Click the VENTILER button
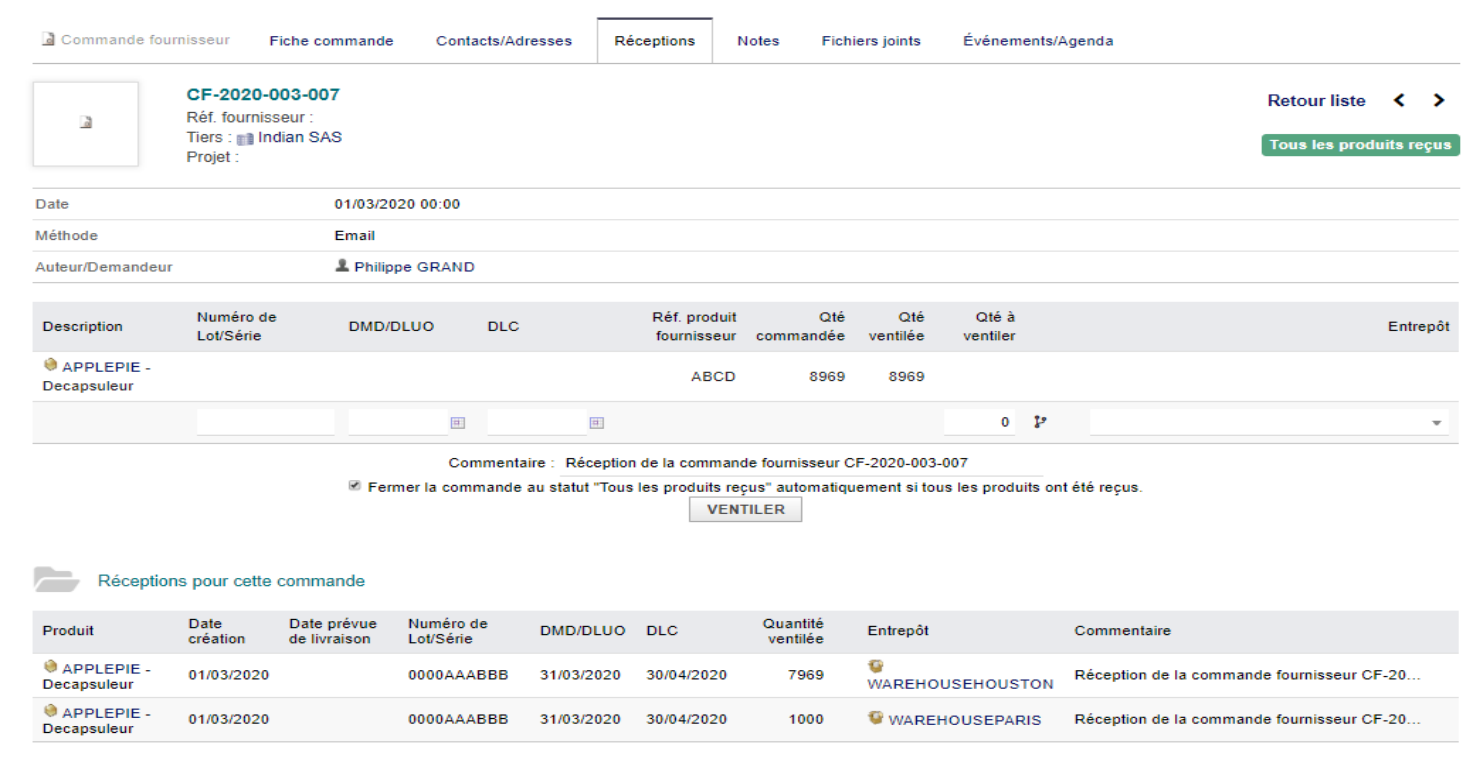 tap(745, 509)
